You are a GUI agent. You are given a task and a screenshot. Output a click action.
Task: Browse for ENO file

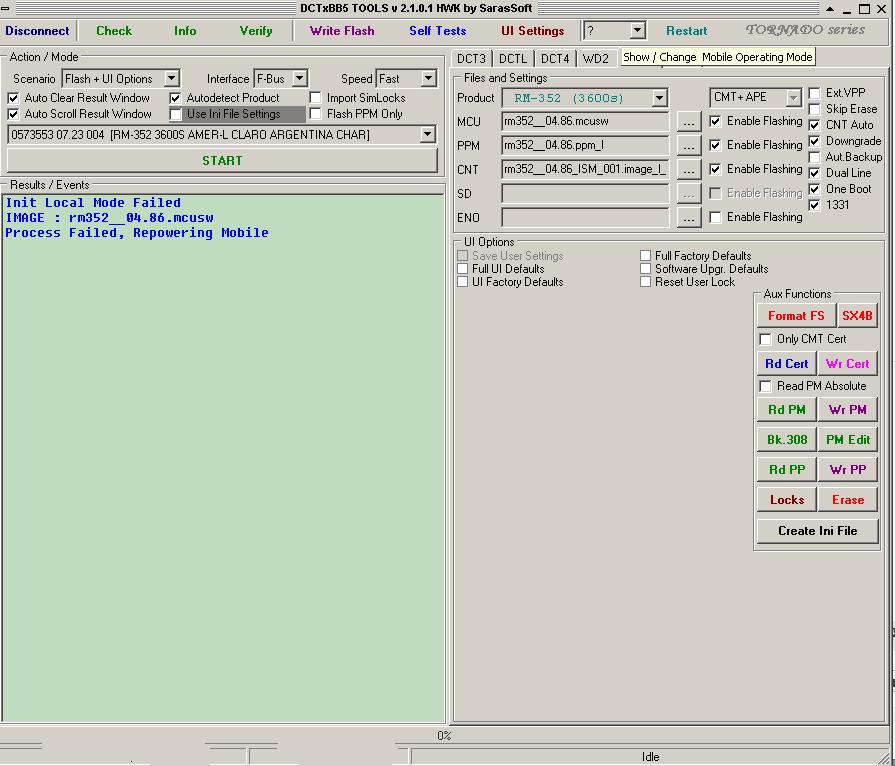(x=689, y=218)
